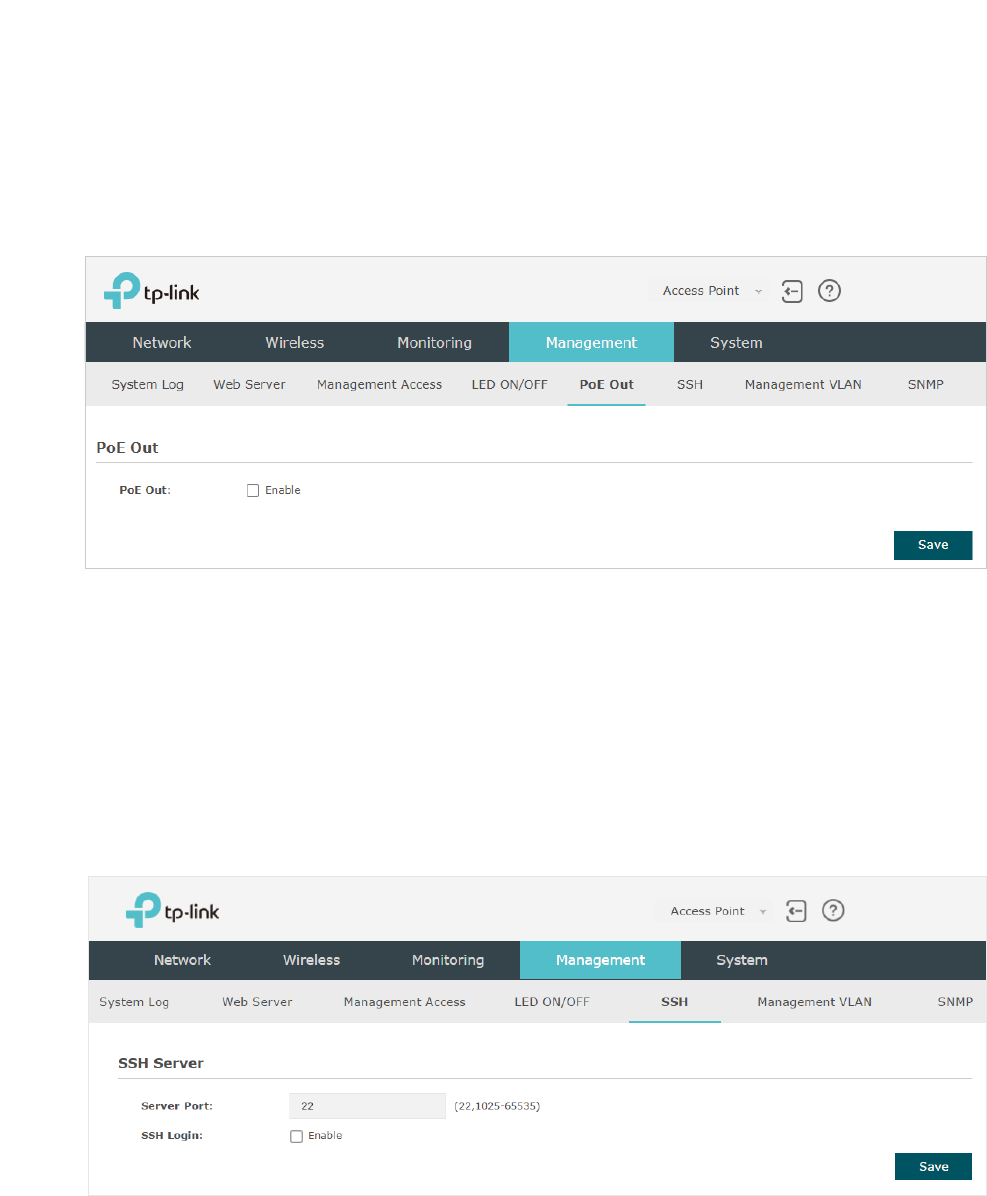This screenshot has height=1196, width=987.
Task: Save the SSH Server settings
Action: [934, 1166]
